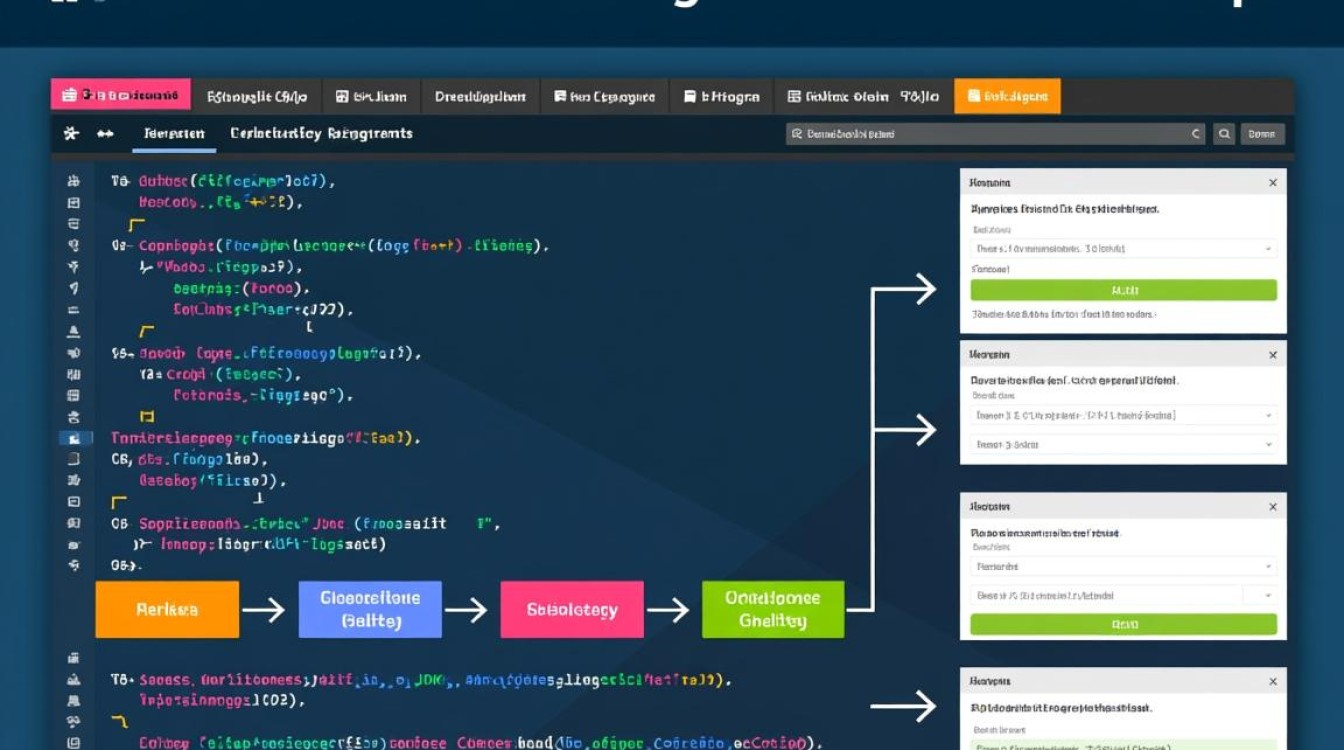Close the second right-side panel using X
Viewport: 1344px width, 750px height.
tap(1272, 355)
